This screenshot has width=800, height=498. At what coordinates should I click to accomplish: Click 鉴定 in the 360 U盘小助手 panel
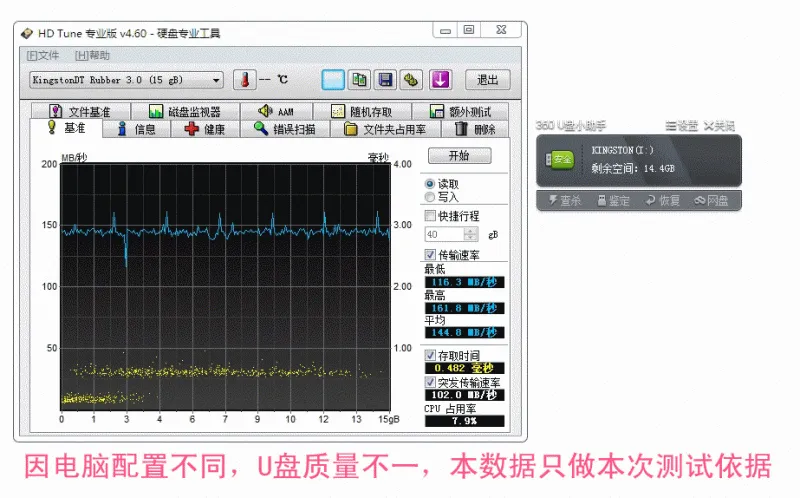coord(613,201)
